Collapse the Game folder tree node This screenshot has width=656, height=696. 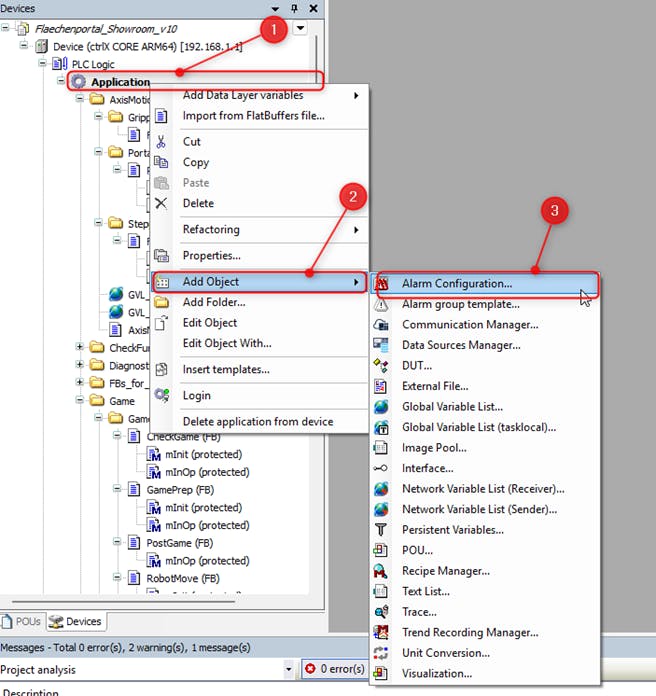pos(80,401)
